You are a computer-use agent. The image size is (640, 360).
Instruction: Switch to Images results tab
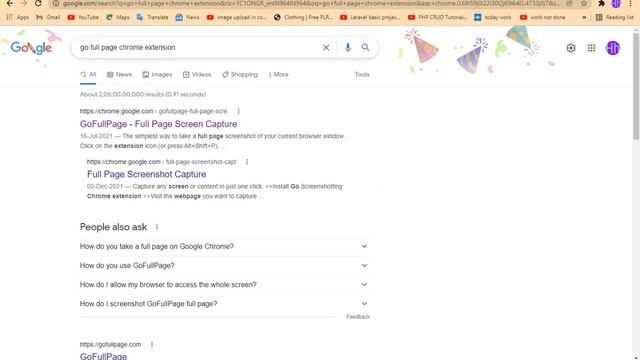tap(157, 74)
